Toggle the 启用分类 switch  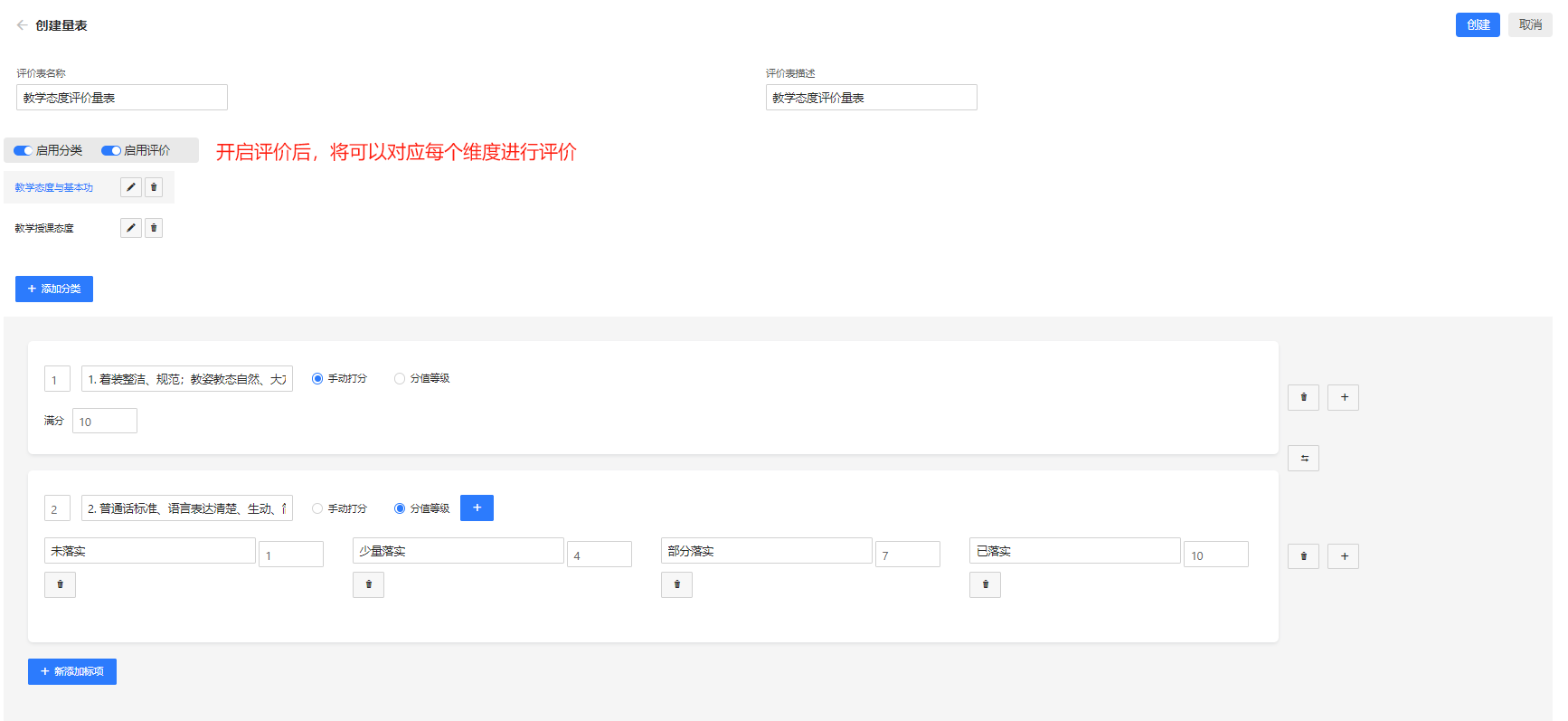click(x=23, y=150)
